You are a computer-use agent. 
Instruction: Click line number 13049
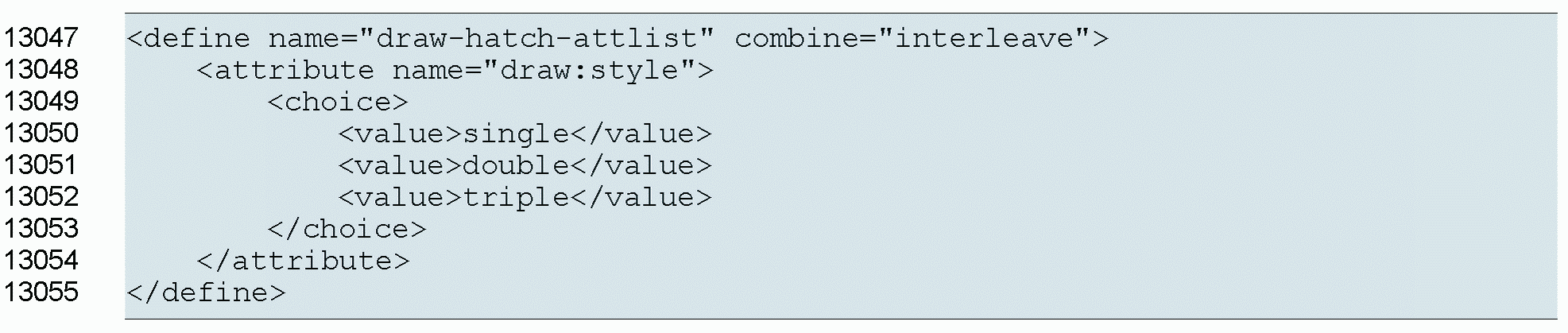41,102
